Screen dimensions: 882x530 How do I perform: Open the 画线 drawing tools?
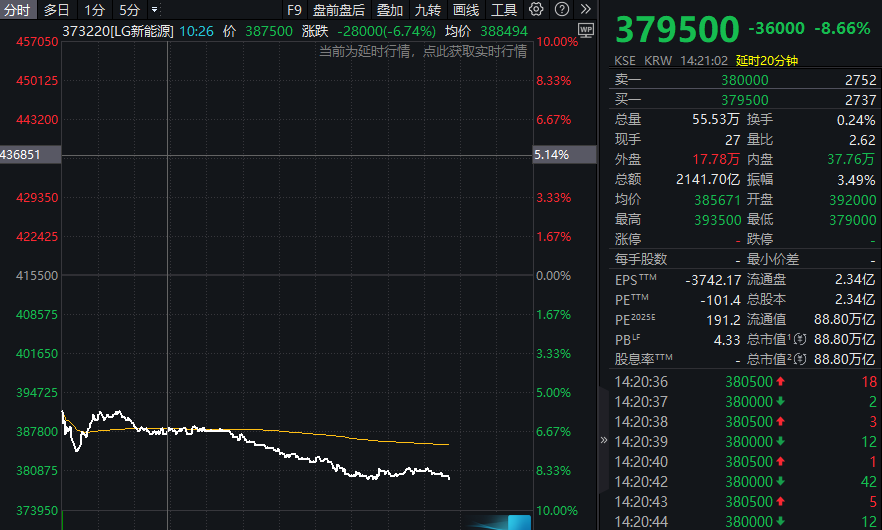pyautogui.click(x=466, y=10)
